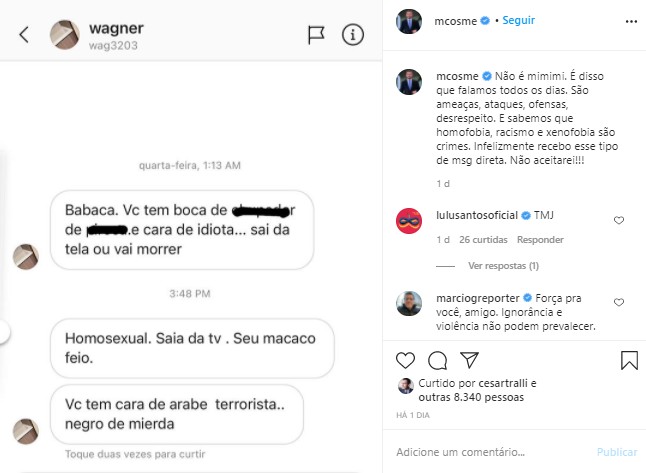
Task: Open the three-dots post options menu
Action: tap(631, 21)
